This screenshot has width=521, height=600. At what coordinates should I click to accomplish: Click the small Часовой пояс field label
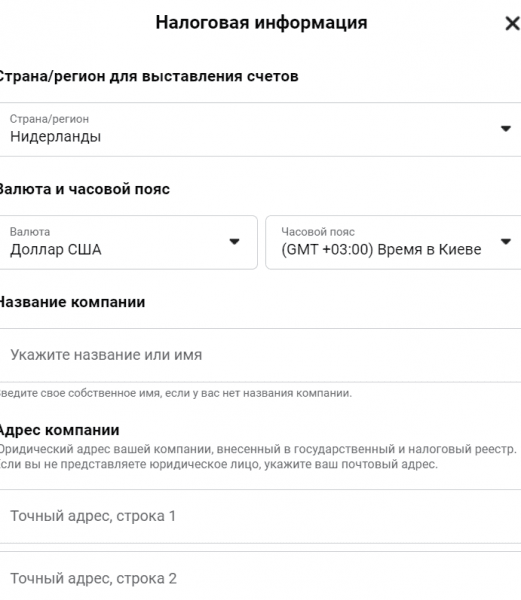tap(318, 232)
